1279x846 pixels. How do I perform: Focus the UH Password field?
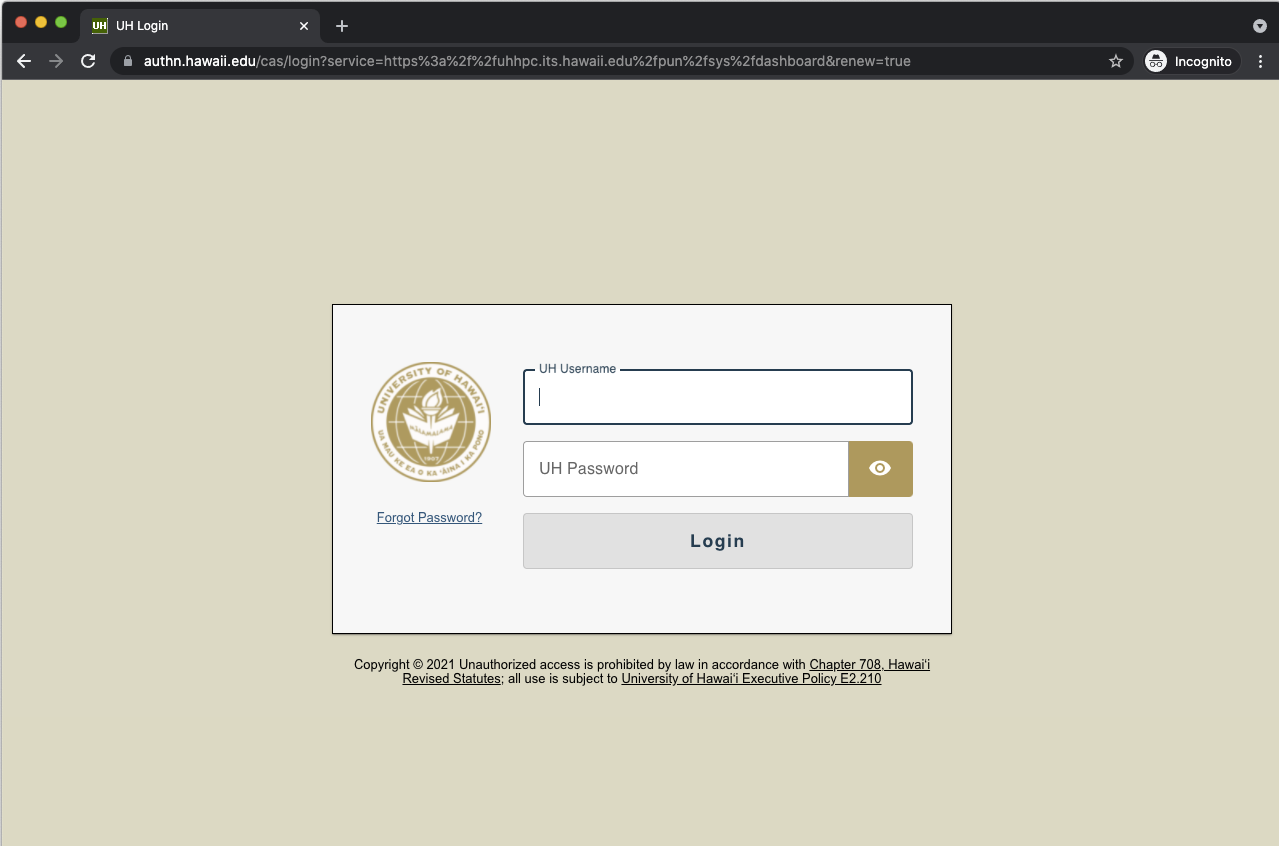click(x=686, y=468)
